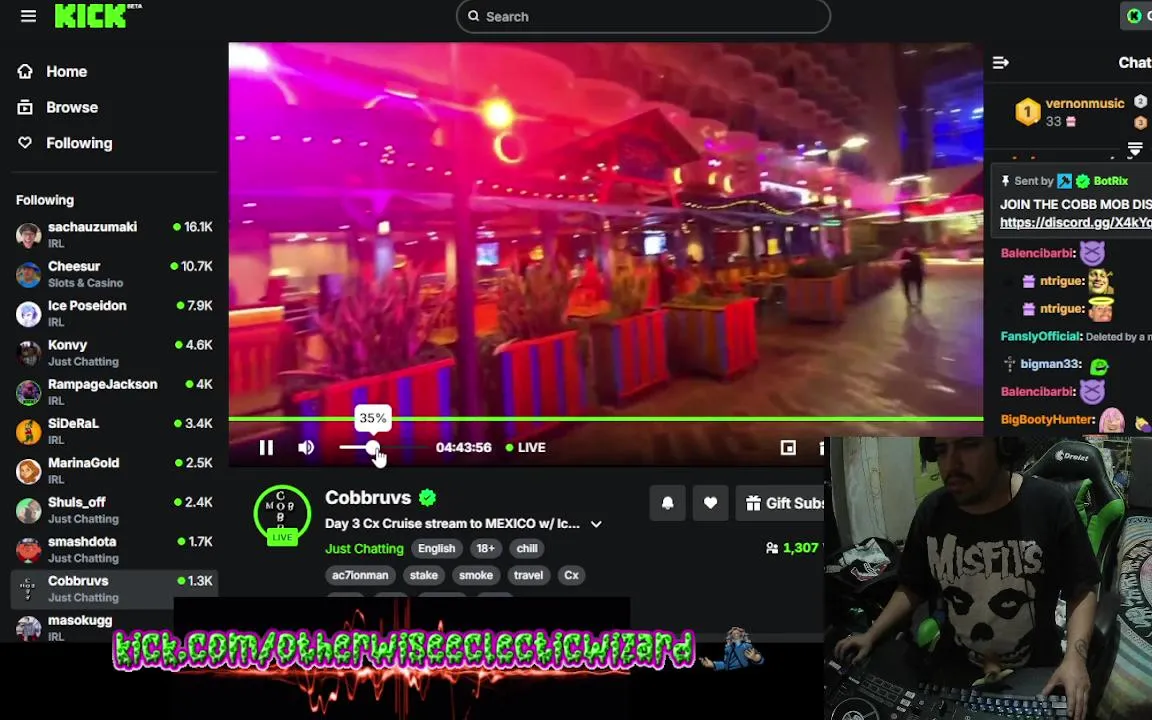The width and height of the screenshot is (1152, 720).
Task: Click the green stream progress bar
Action: pos(605,419)
